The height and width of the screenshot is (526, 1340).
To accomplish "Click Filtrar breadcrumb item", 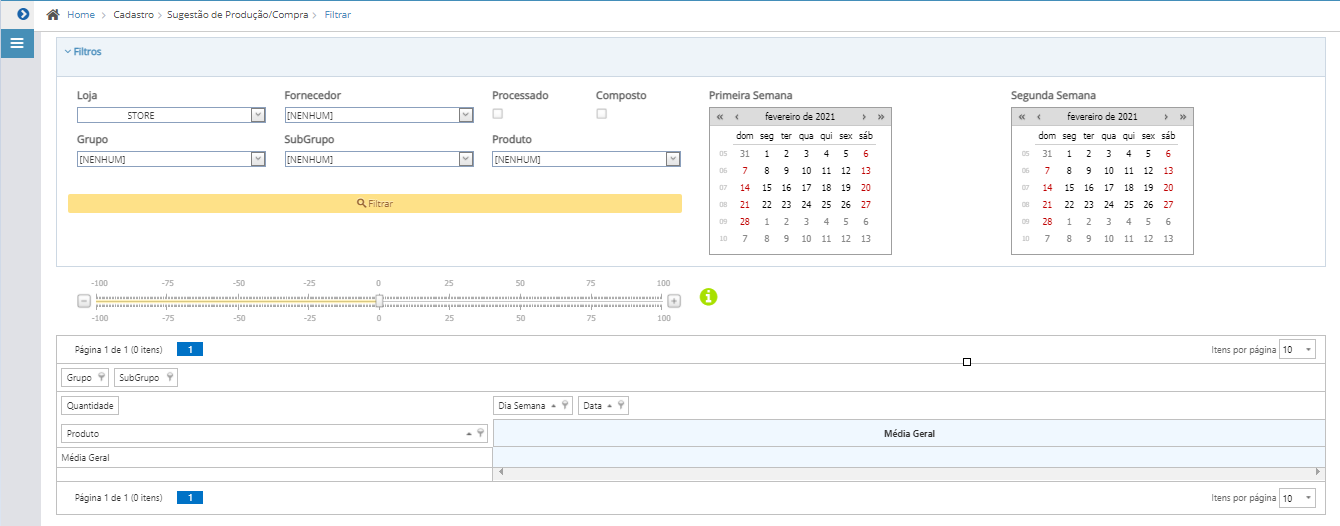I will [x=338, y=15].
